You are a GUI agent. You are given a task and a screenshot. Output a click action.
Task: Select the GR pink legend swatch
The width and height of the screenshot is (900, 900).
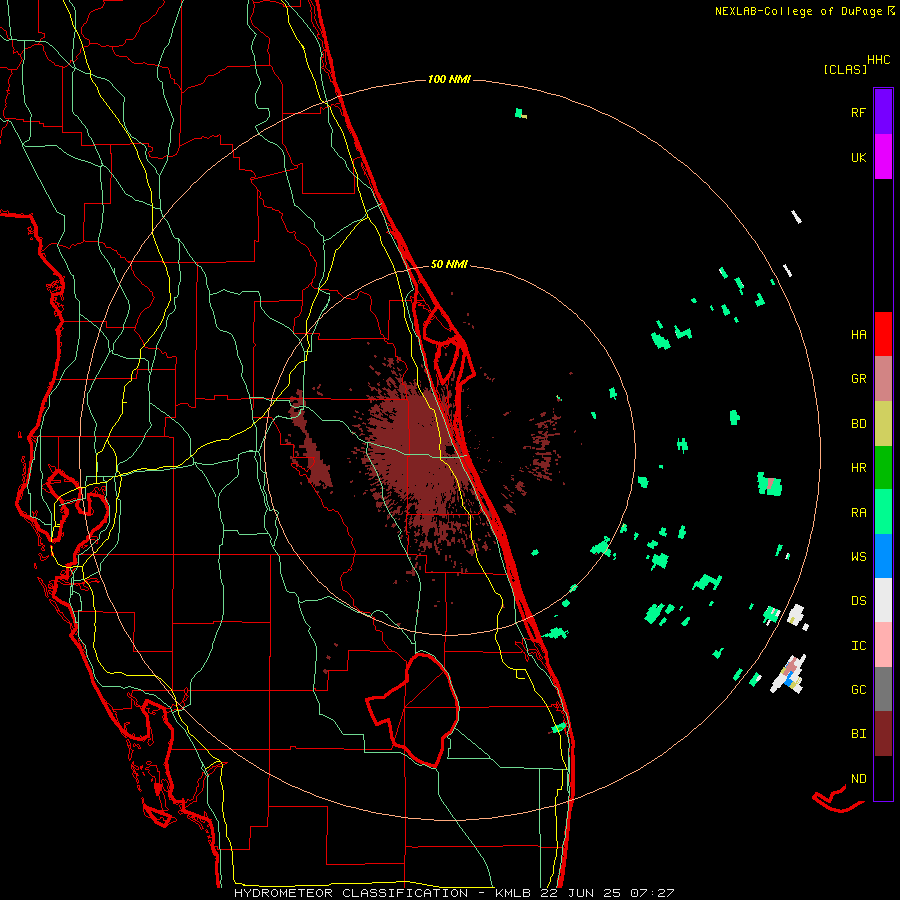pyautogui.click(x=883, y=379)
